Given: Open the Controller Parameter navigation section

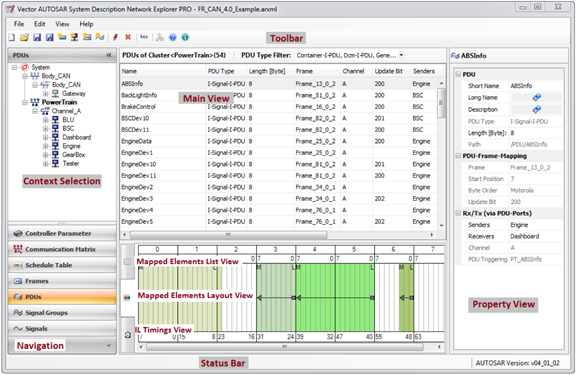Looking at the screenshot, I should tap(62, 234).
